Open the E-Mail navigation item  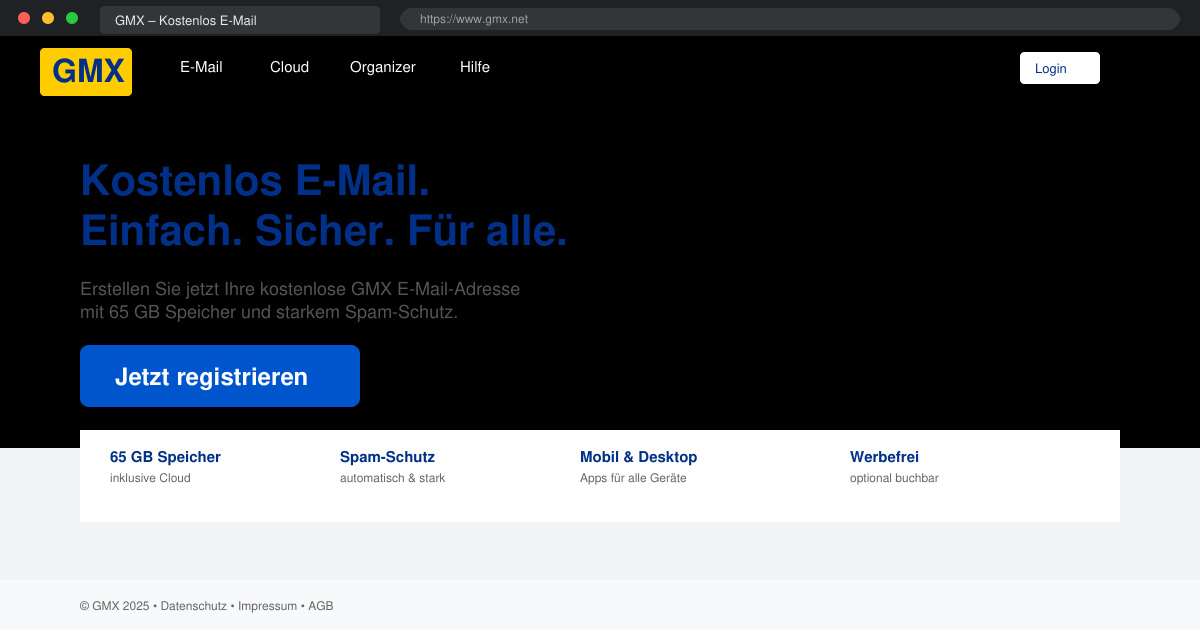(x=201, y=67)
